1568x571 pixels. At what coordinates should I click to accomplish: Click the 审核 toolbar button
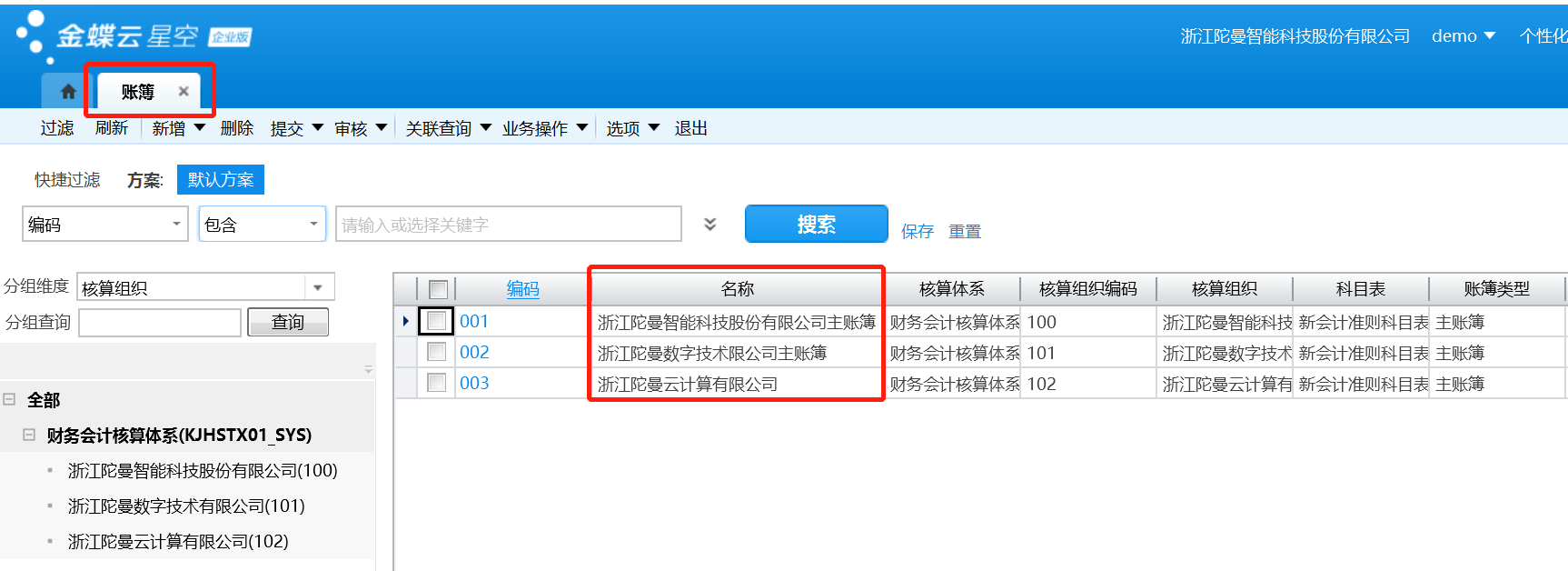(x=351, y=128)
